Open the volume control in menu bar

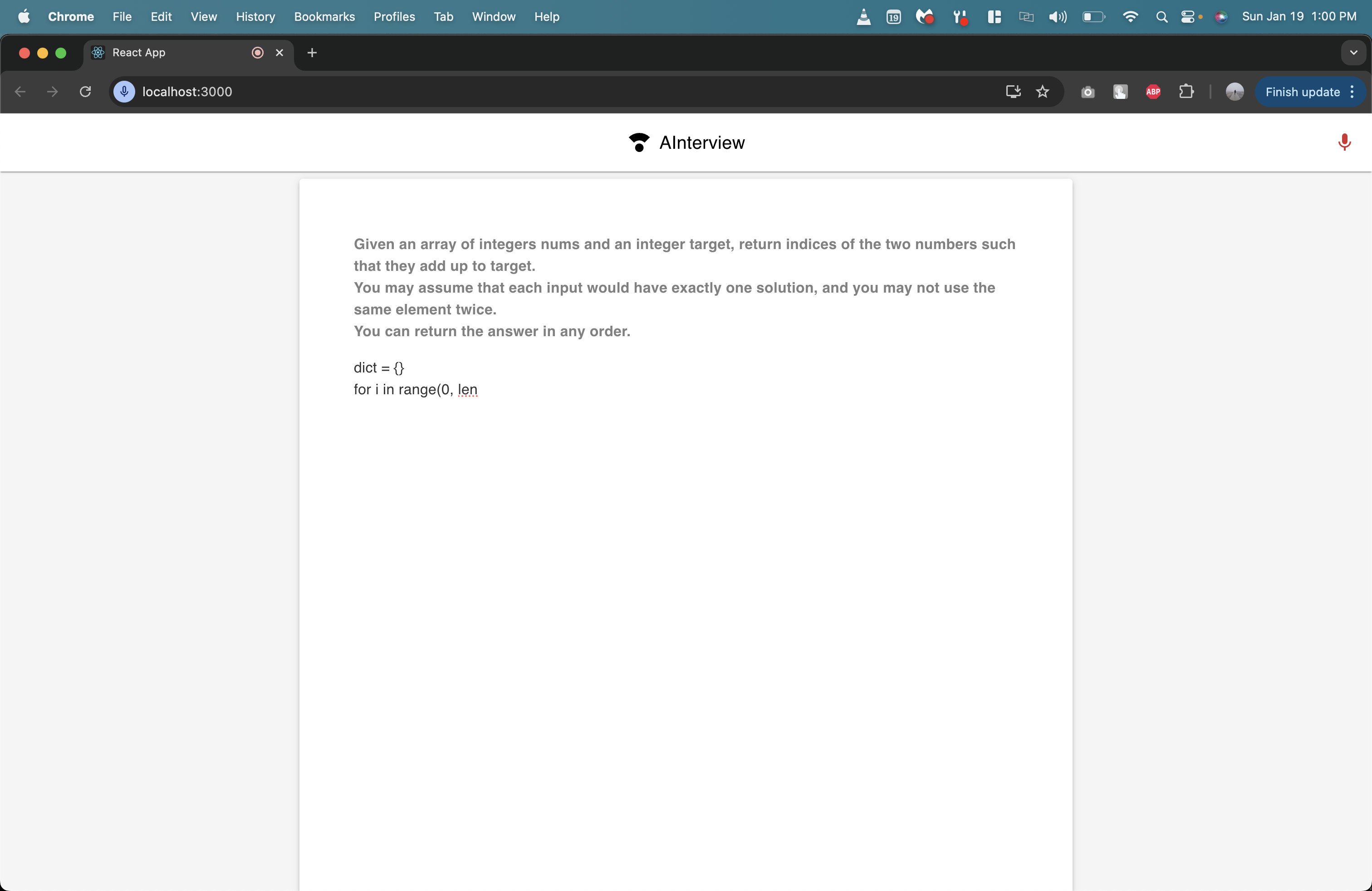(1057, 17)
